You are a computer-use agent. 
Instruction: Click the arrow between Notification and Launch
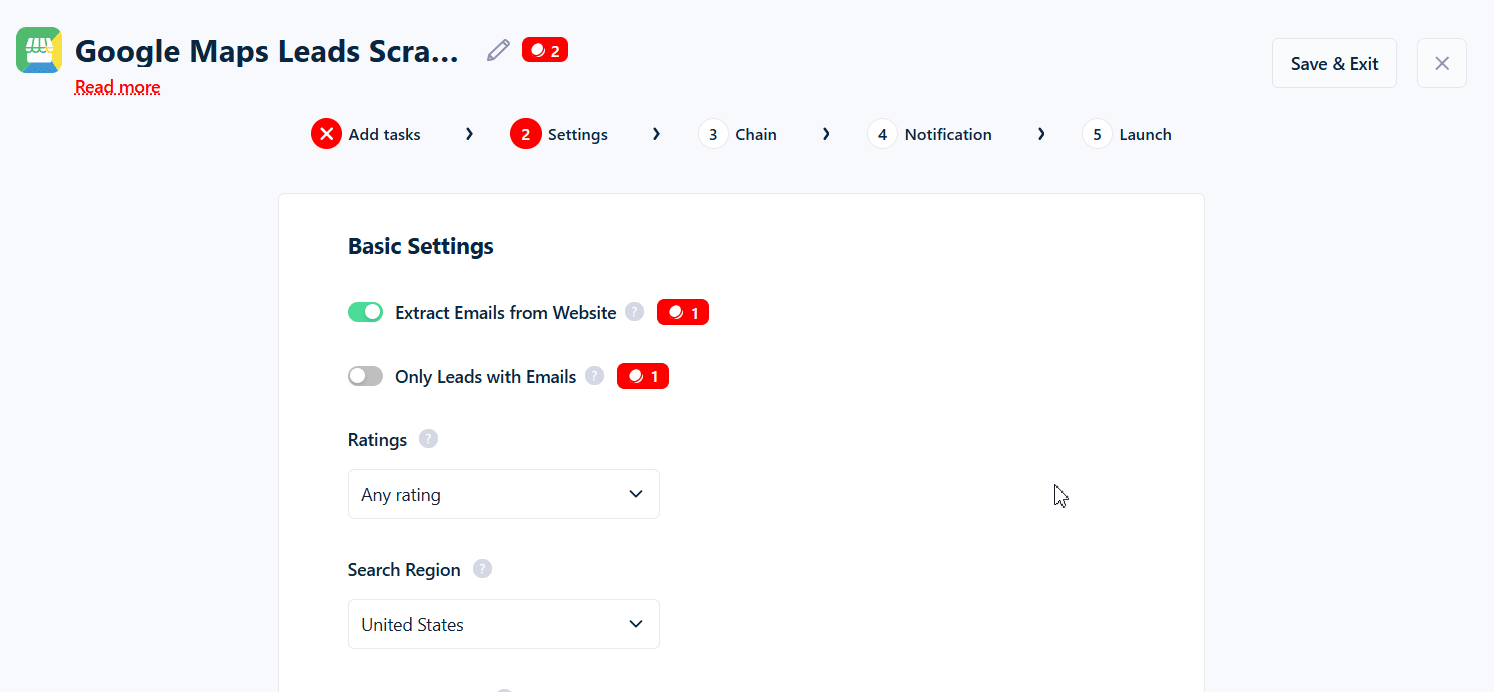[x=1041, y=134]
